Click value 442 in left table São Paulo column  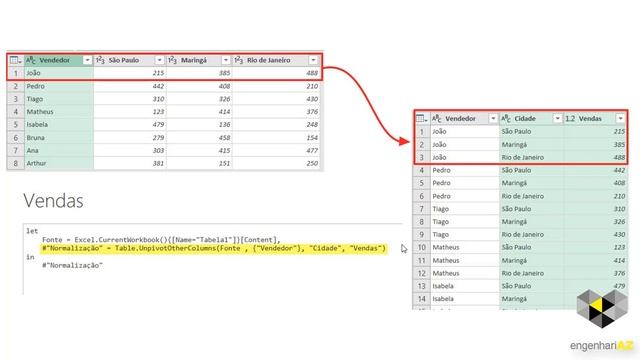(130, 86)
